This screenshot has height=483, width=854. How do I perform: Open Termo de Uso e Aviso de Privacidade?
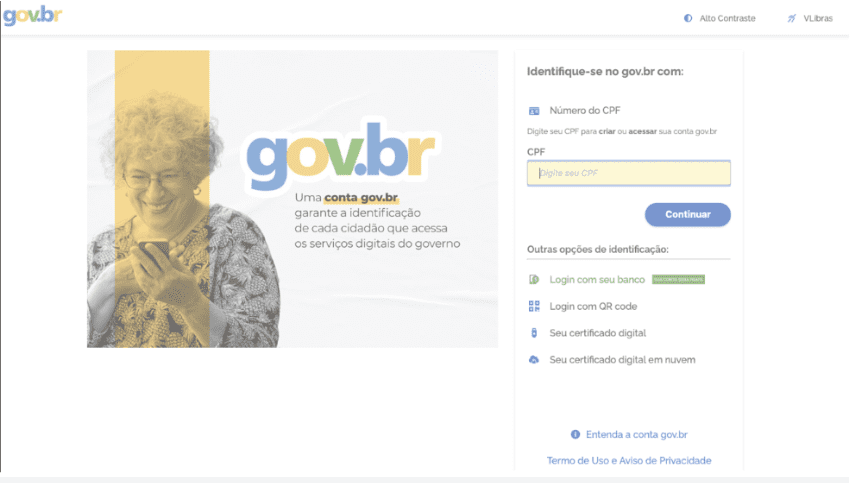coord(629,461)
